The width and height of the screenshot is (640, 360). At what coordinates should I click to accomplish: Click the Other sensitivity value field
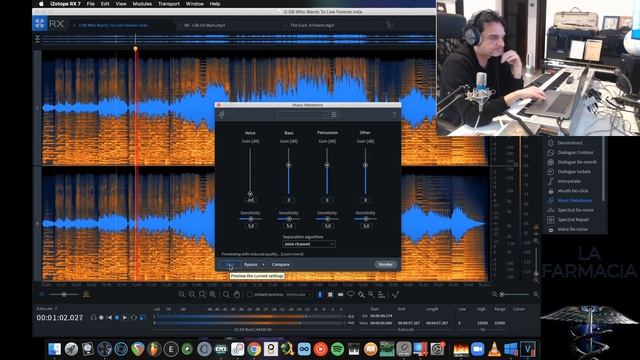[366, 226]
